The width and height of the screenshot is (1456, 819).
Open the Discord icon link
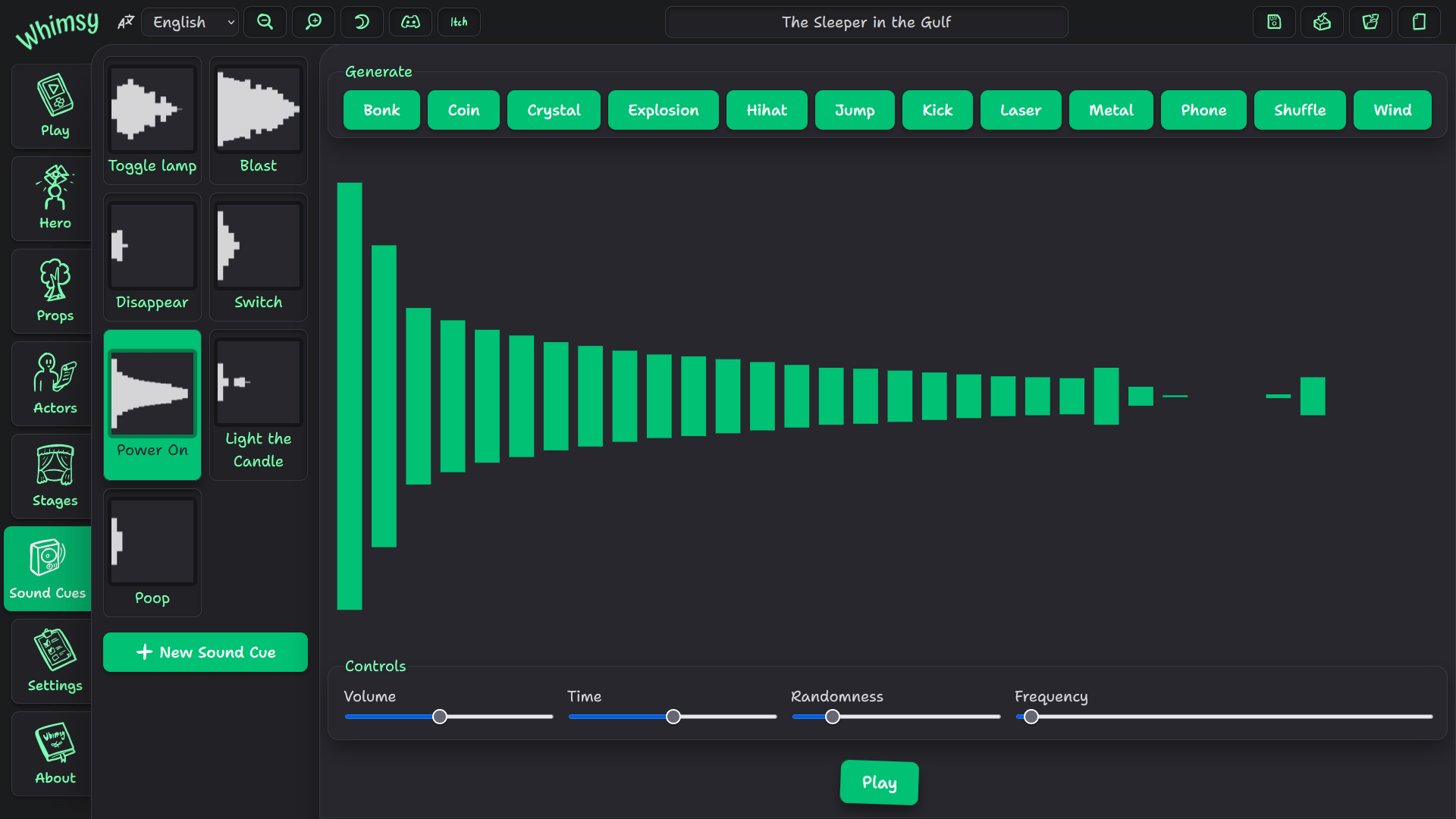point(410,22)
